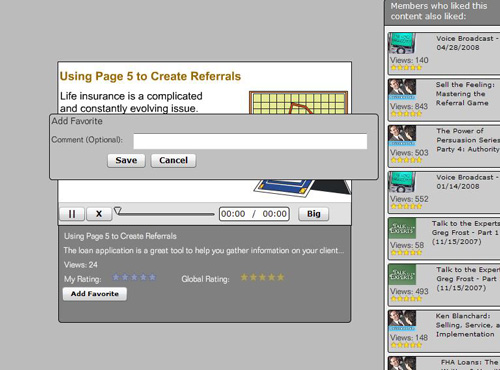Click the playback progress slider handle

click(118, 211)
